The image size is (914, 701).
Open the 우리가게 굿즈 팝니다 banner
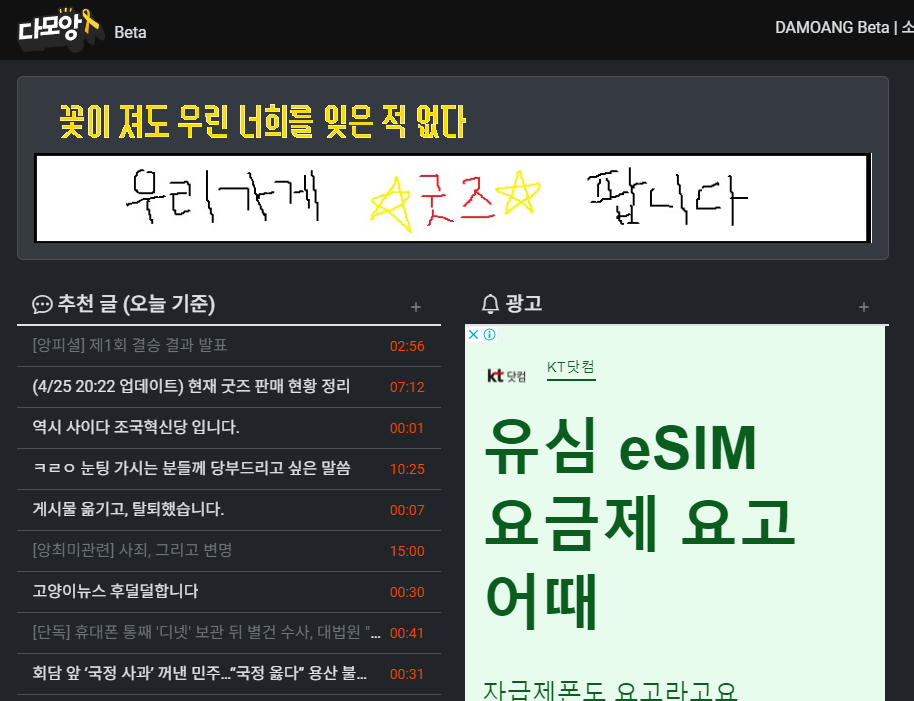pos(453,198)
